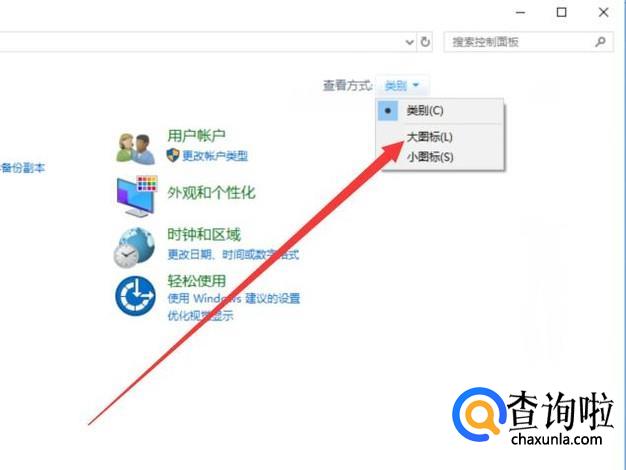
Task: Open the 时钟和区域 heading link
Action: [x=204, y=234]
